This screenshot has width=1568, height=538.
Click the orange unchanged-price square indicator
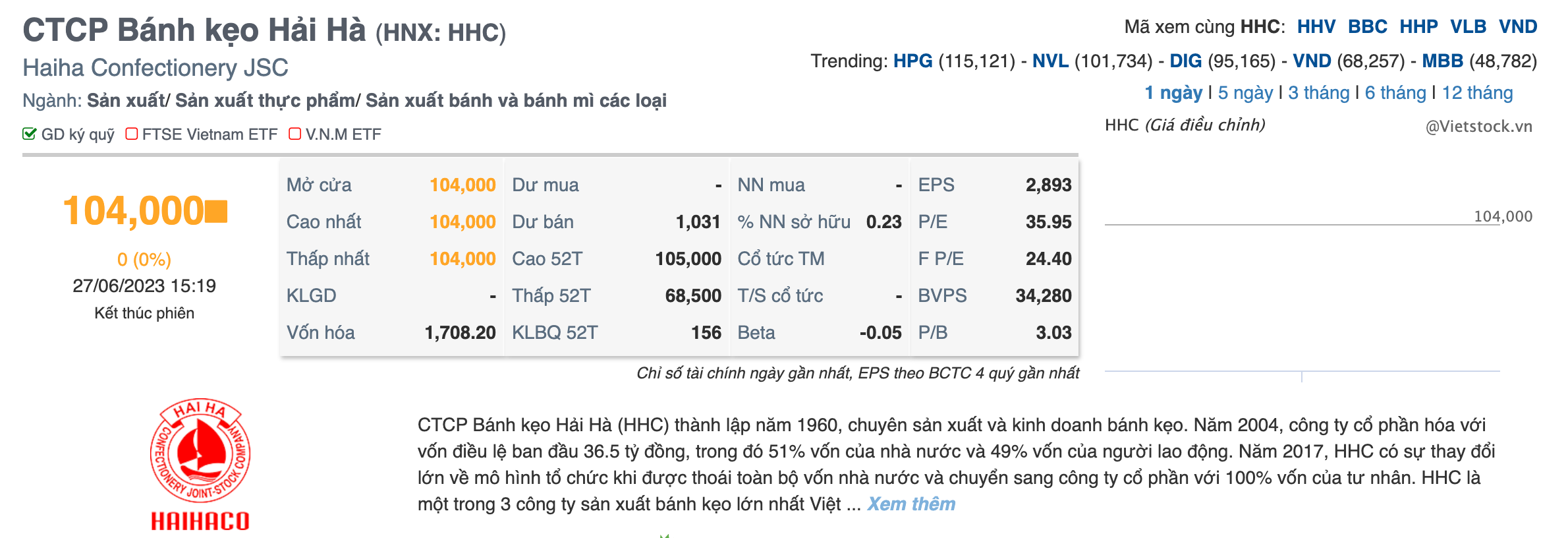216,212
